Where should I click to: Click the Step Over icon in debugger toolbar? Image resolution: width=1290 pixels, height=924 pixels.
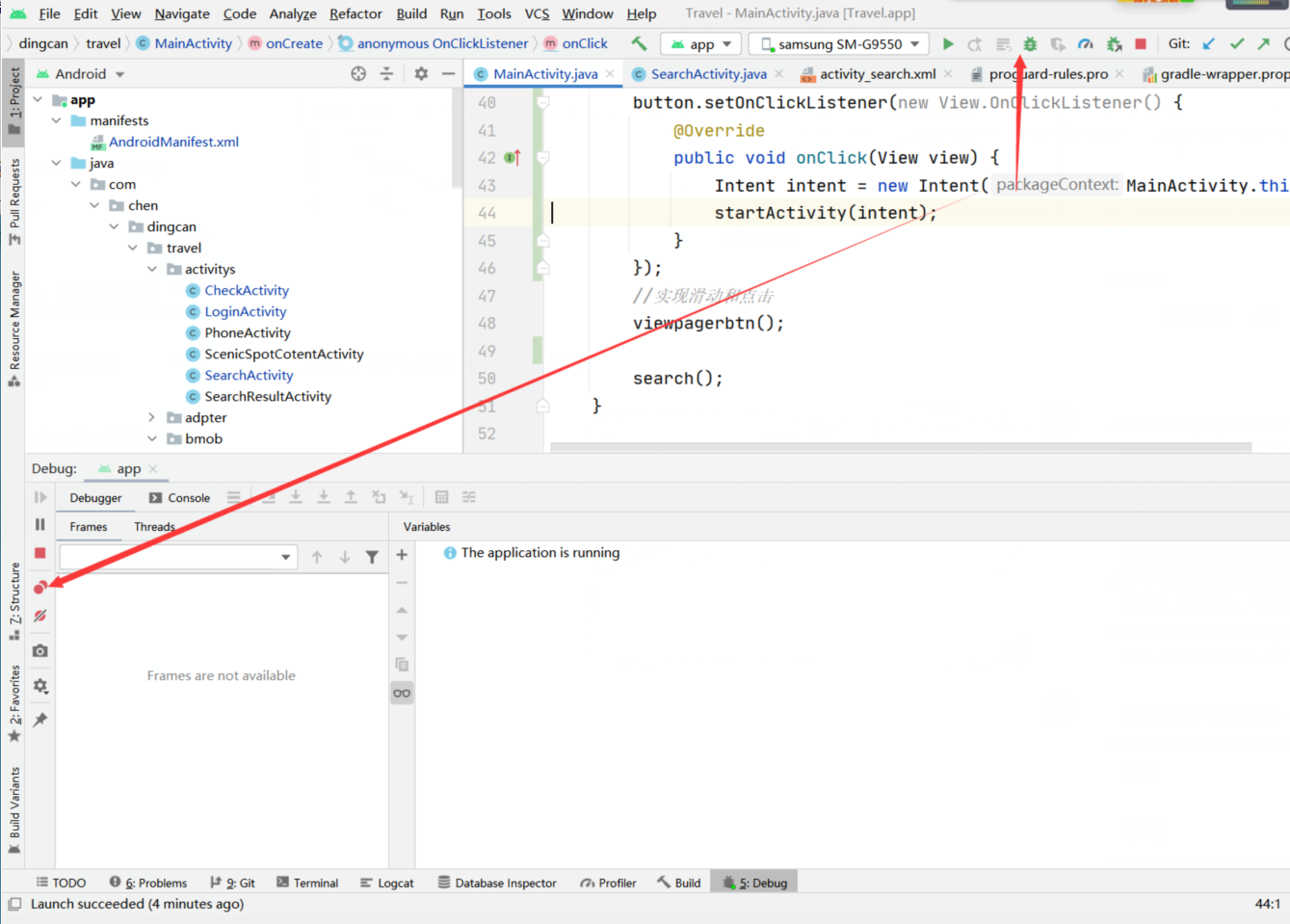(268, 497)
